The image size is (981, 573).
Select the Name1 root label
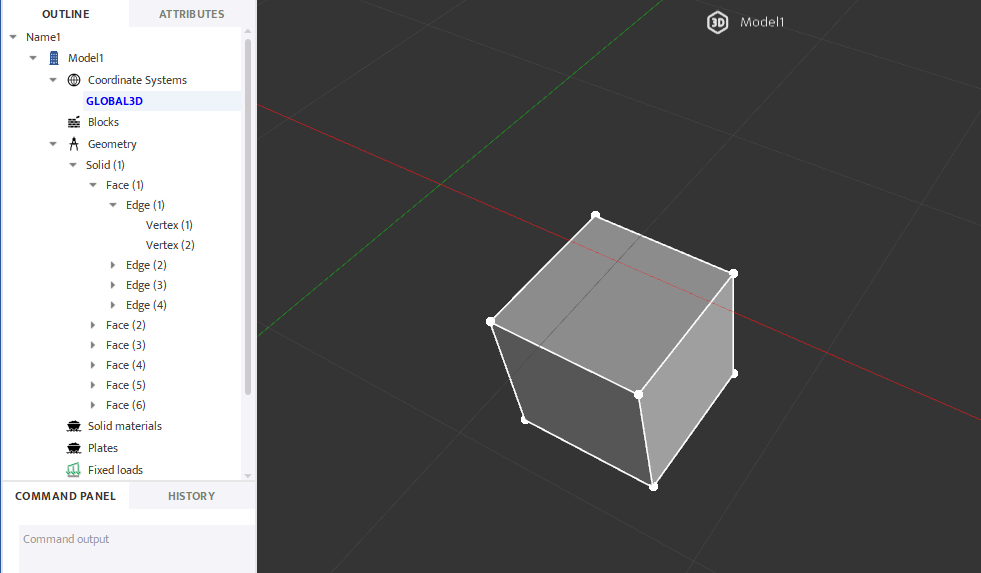click(43, 37)
